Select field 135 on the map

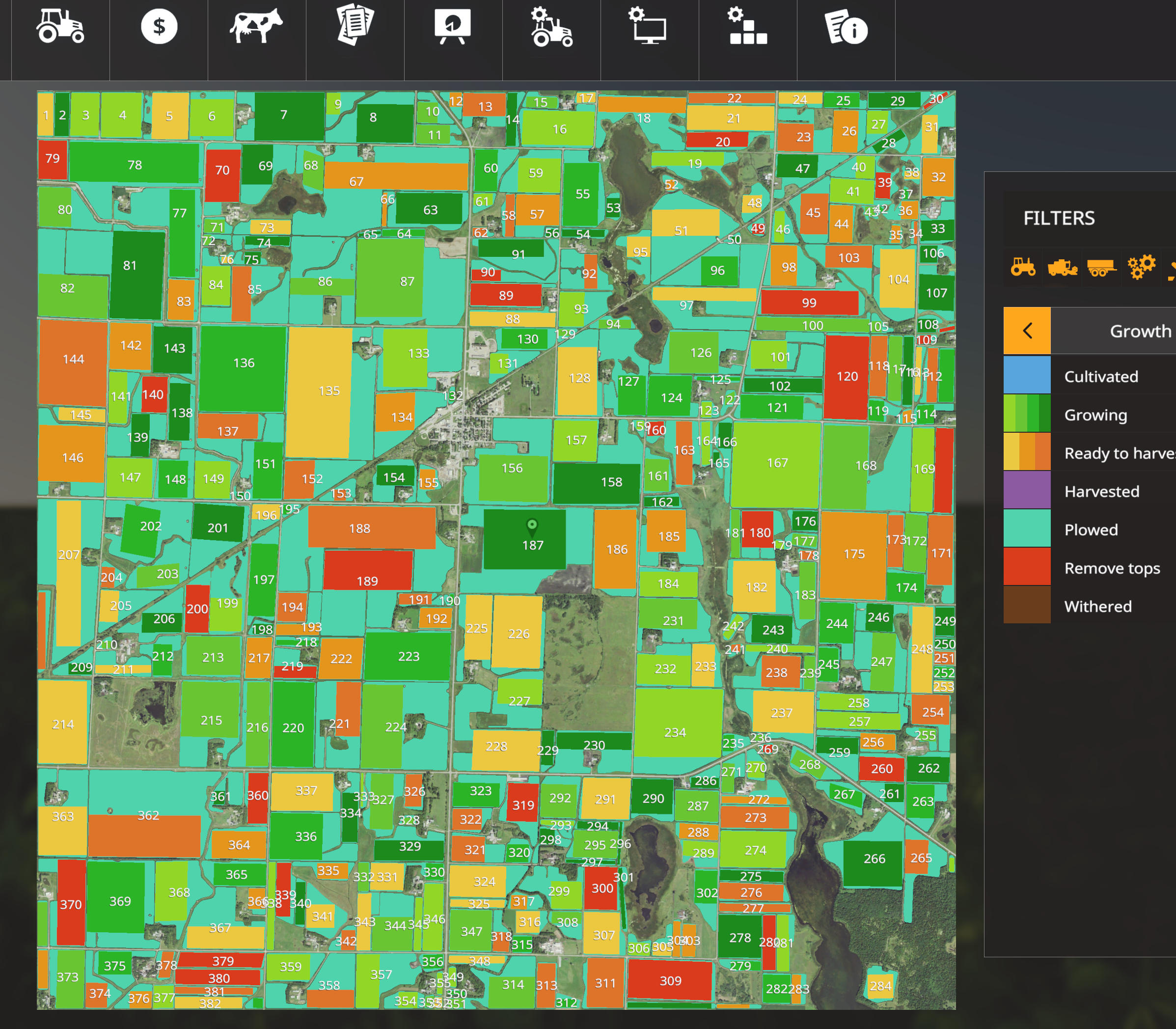[x=328, y=391]
